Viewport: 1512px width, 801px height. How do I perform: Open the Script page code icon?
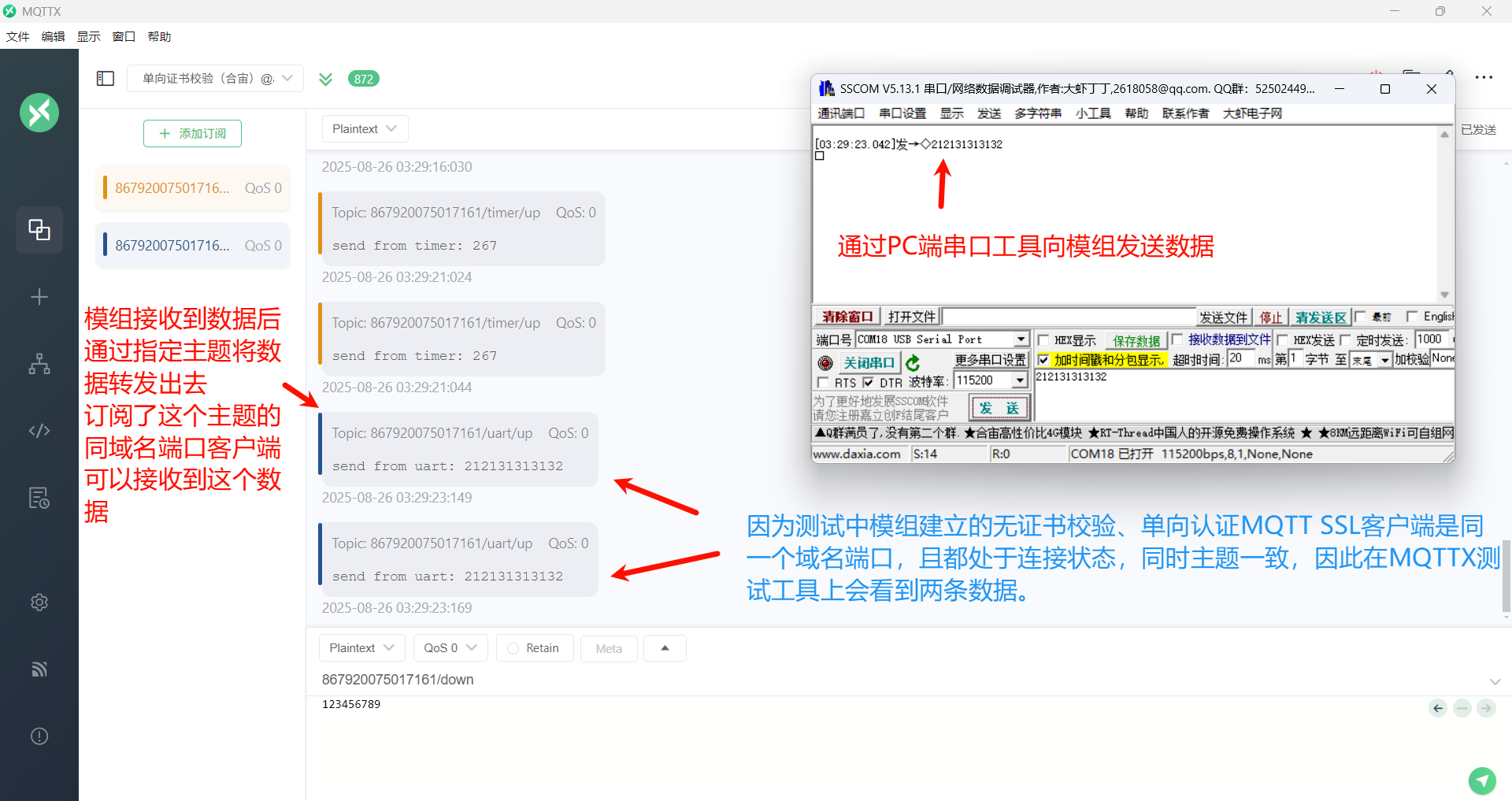39,431
